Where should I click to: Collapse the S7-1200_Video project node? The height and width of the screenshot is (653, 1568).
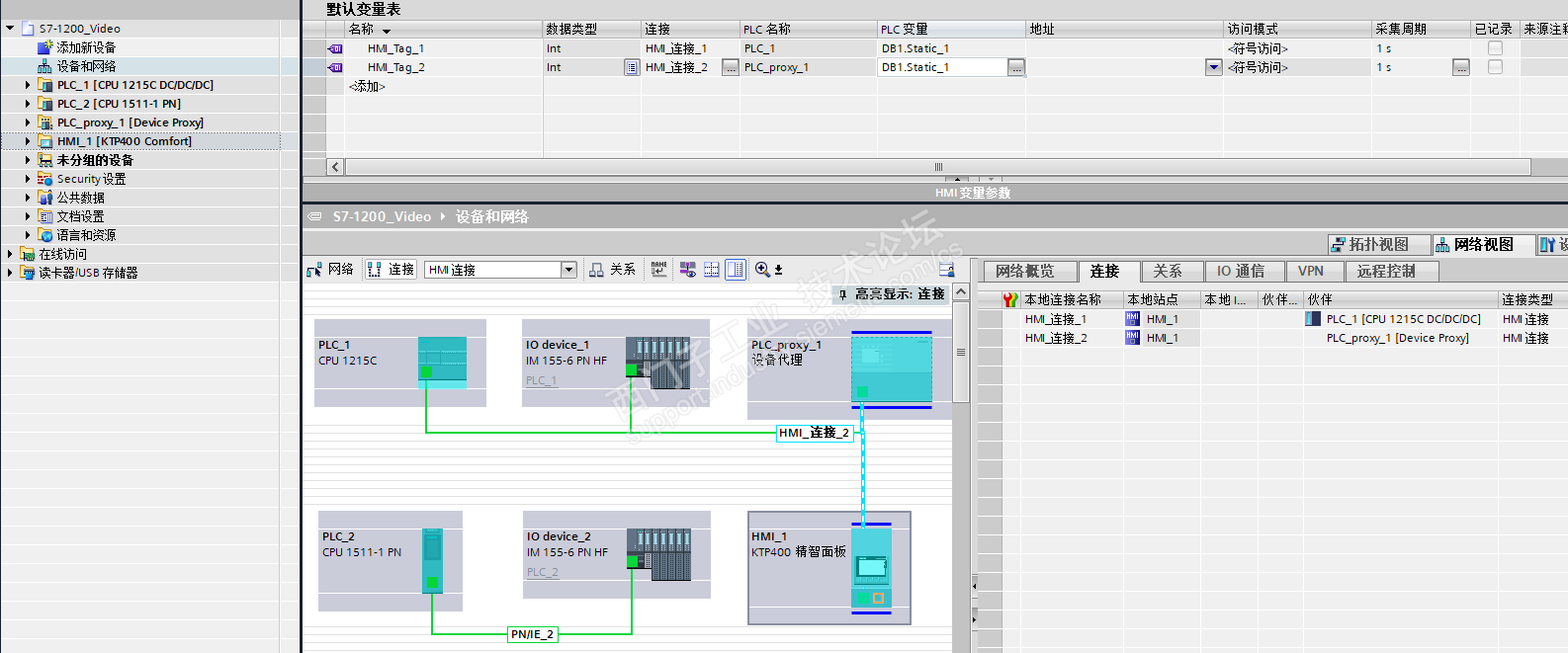click(x=10, y=28)
